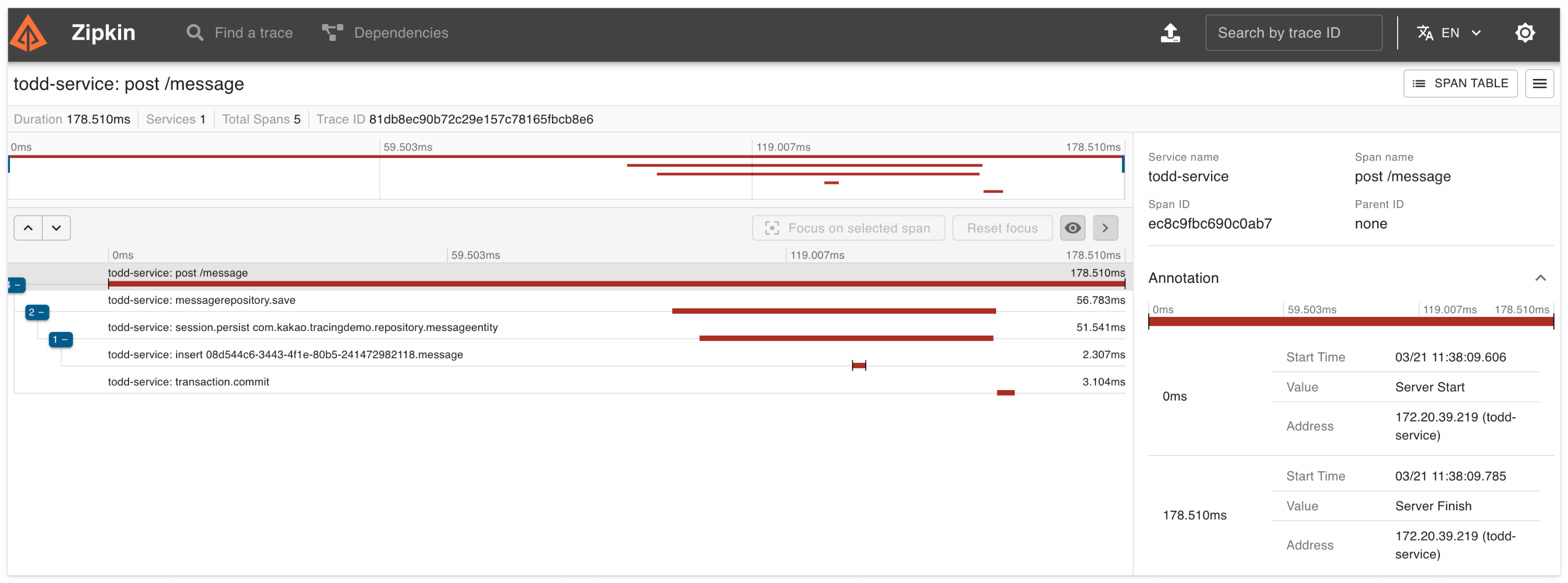This screenshot has height=583, width=1568.
Task: Collapse the messagerepository.save children badge '2 –'
Action: tap(37, 313)
